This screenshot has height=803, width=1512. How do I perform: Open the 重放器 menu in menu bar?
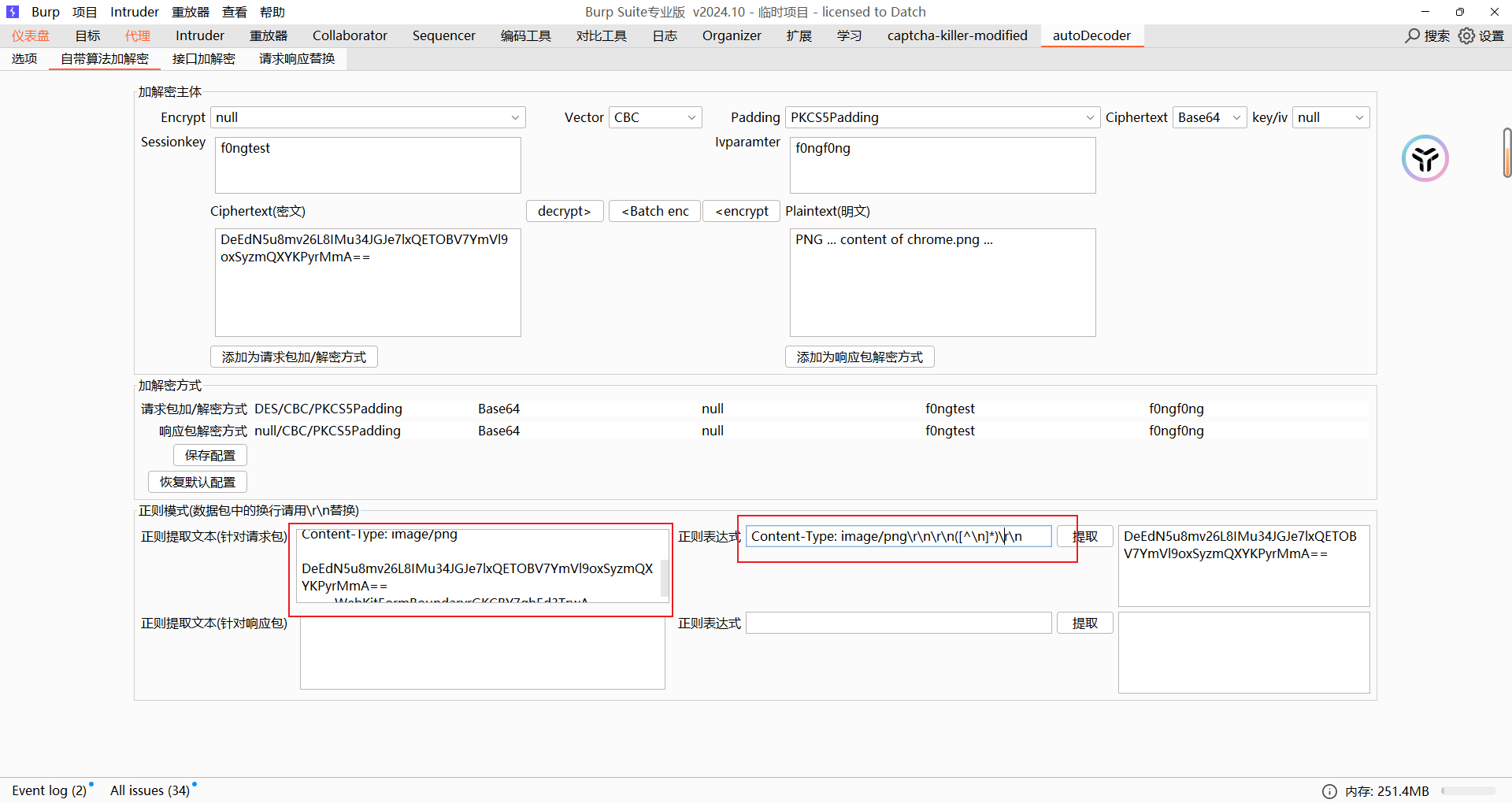pyautogui.click(x=191, y=12)
